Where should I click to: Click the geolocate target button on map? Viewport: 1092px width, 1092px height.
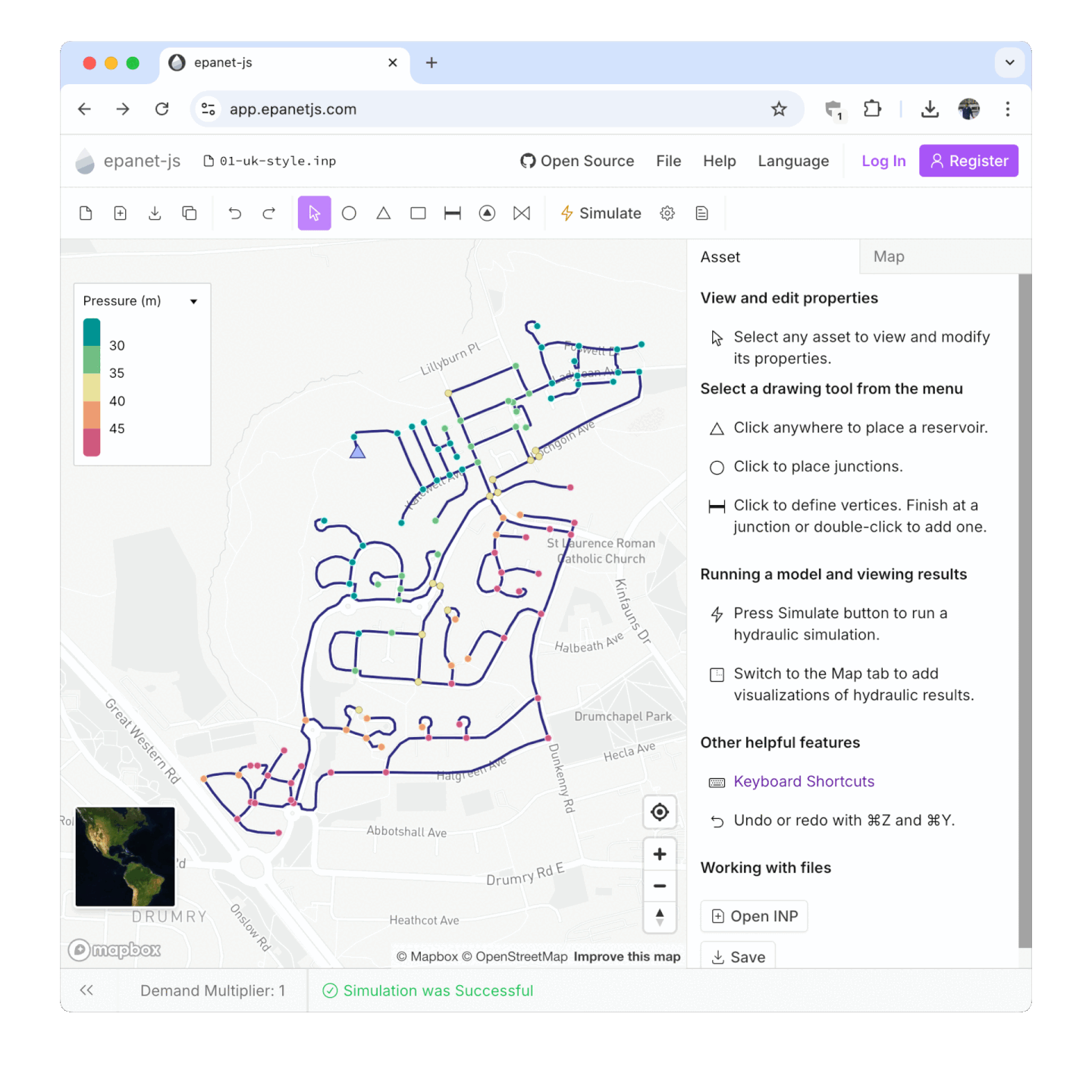pyautogui.click(x=660, y=812)
